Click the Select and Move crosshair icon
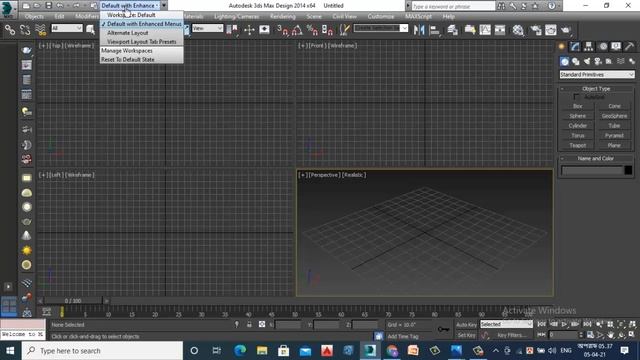Viewport: 640px width, 360px height. tap(249, 30)
